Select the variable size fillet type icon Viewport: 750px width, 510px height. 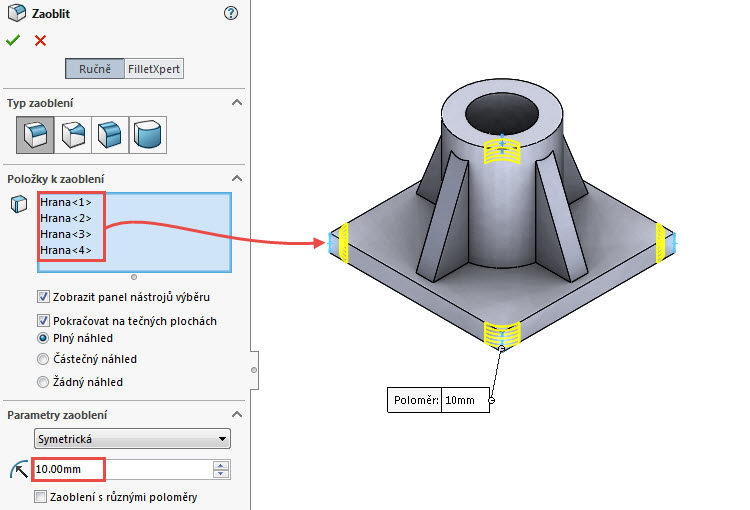click(x=73, y=134)
